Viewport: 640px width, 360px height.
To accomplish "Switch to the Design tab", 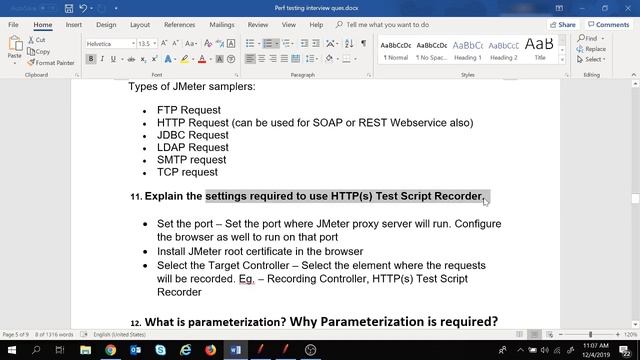I will pyautogui.click(x=106, y=24).
